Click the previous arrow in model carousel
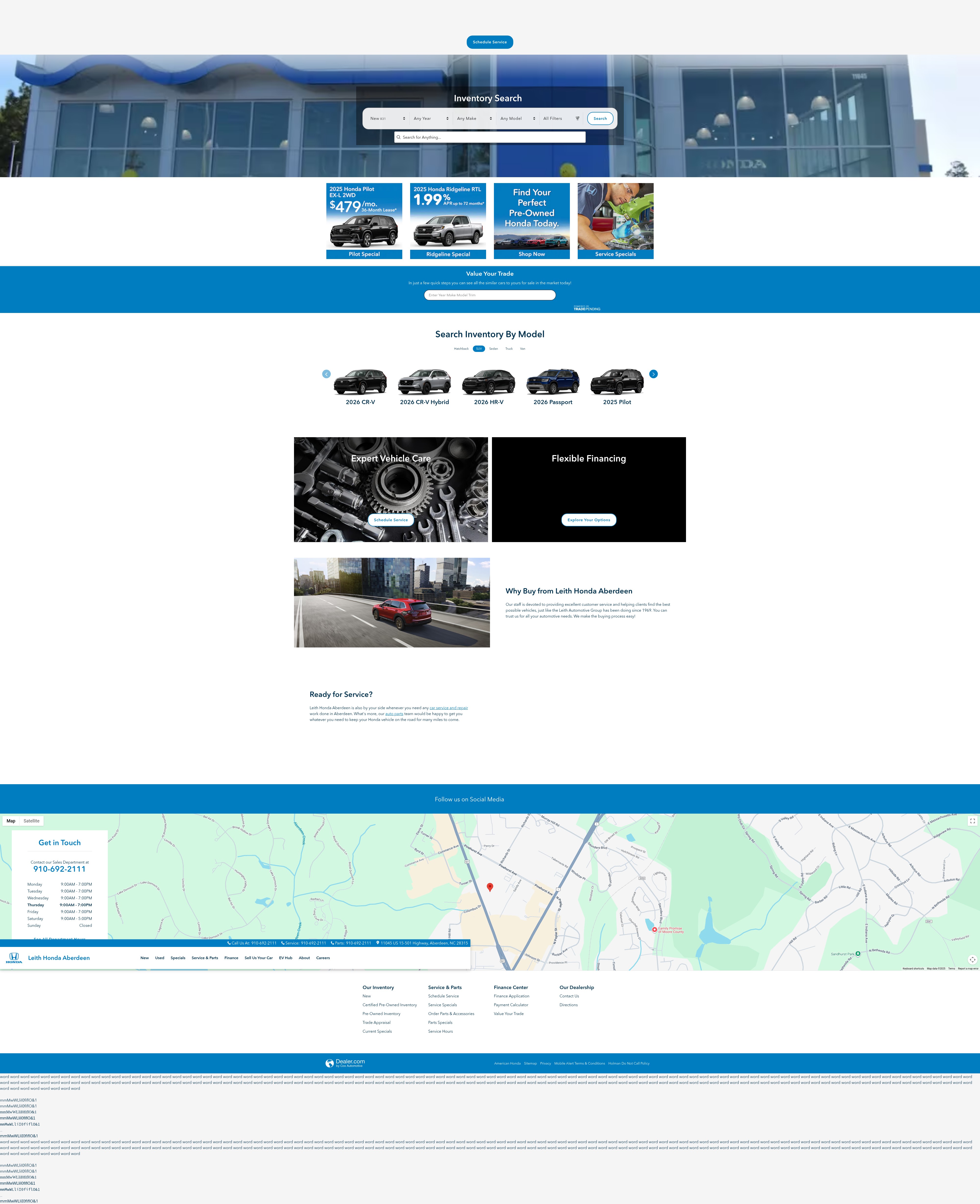This screenshot has height=1204, width=980. [326, 374]
